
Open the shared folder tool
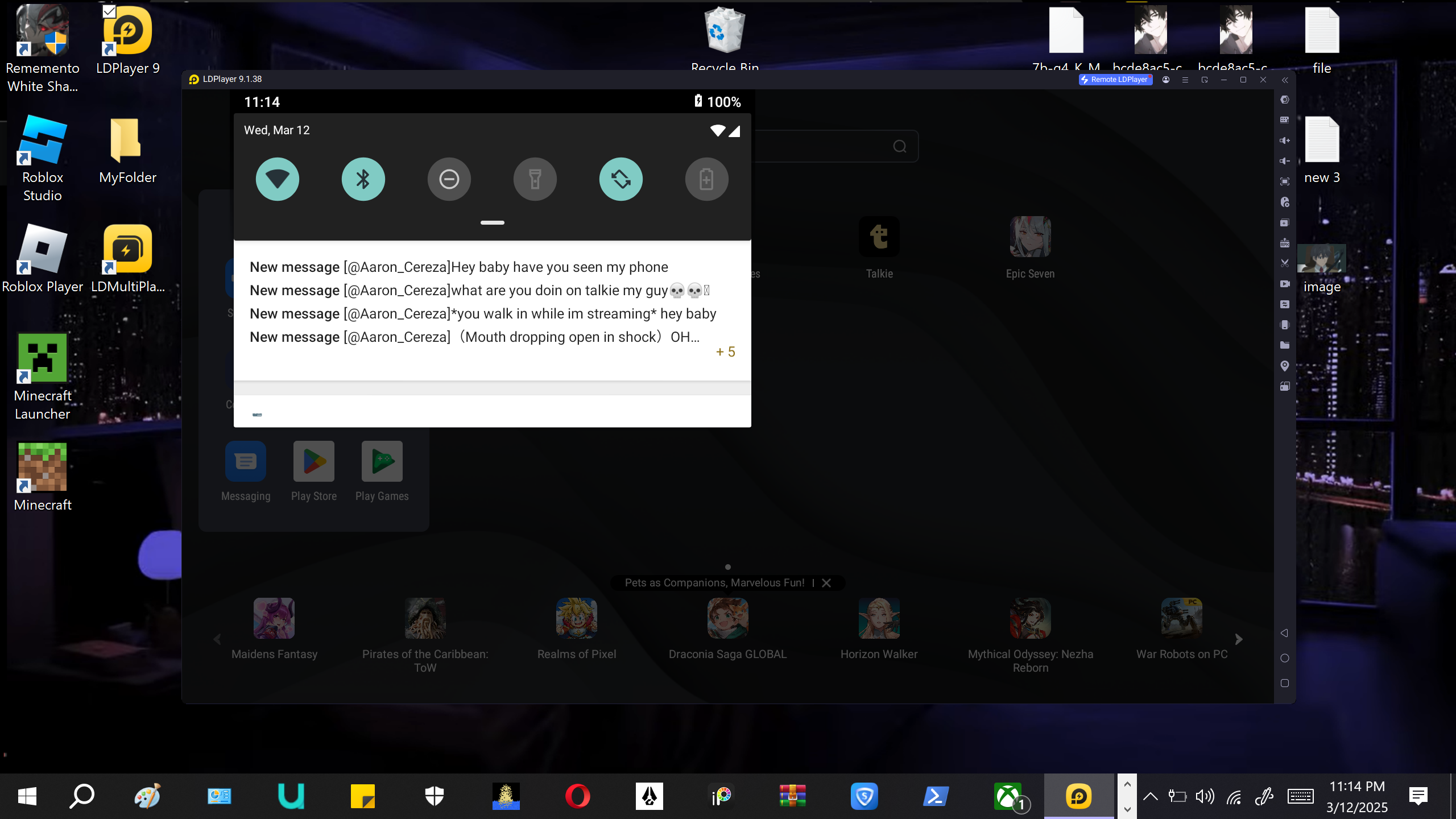[x=1284, y=345]
